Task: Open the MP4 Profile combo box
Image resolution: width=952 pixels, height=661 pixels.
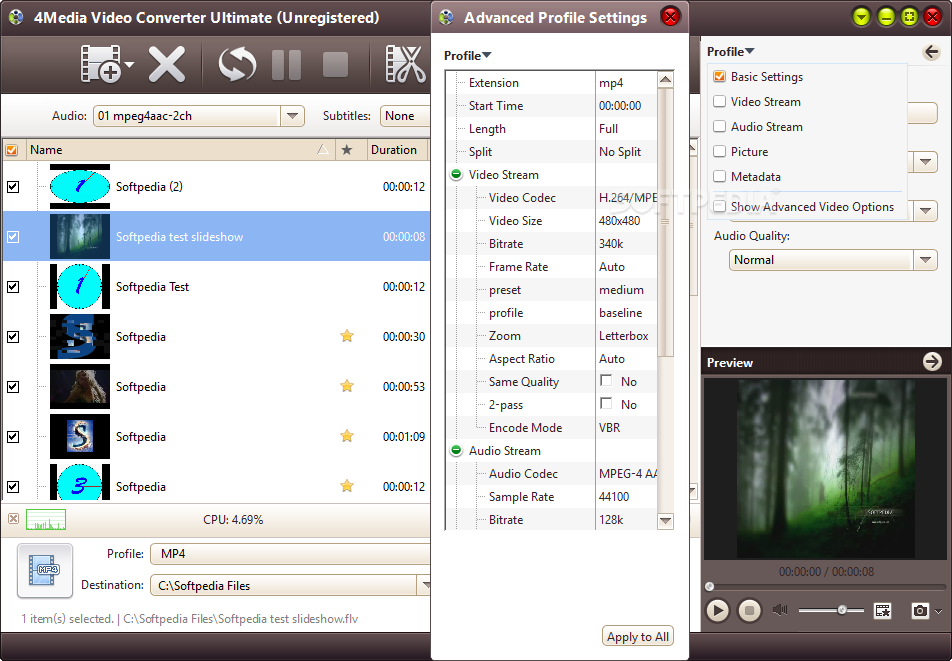Action: 290,554
